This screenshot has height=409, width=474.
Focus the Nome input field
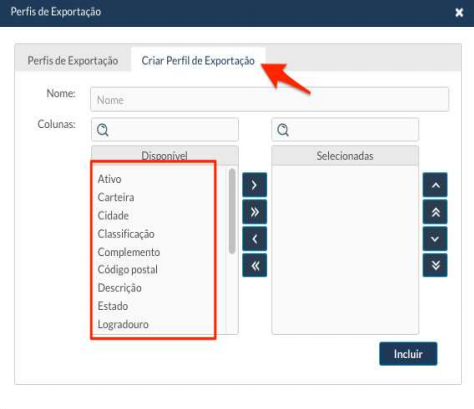(x=269, y=100)
